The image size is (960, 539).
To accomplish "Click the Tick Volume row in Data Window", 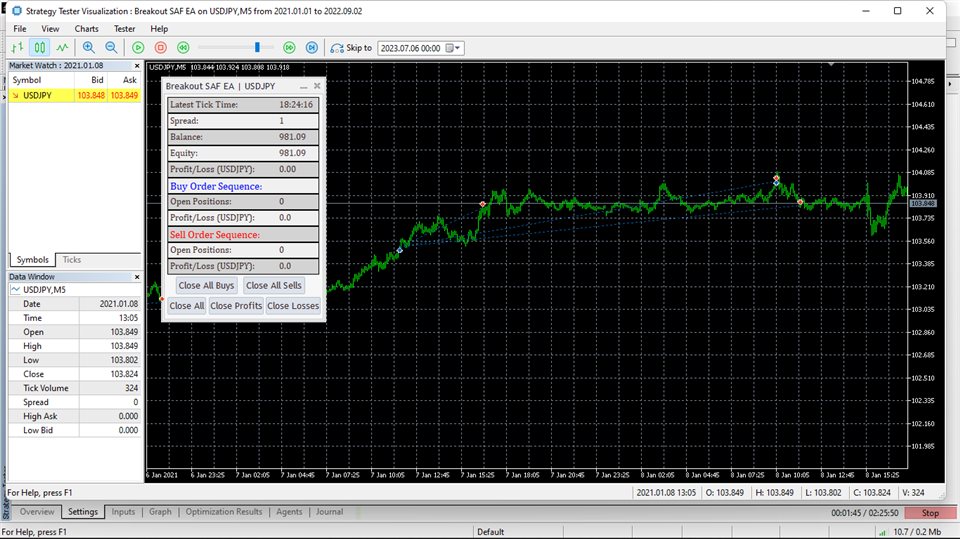I will [x=75, y=388].
